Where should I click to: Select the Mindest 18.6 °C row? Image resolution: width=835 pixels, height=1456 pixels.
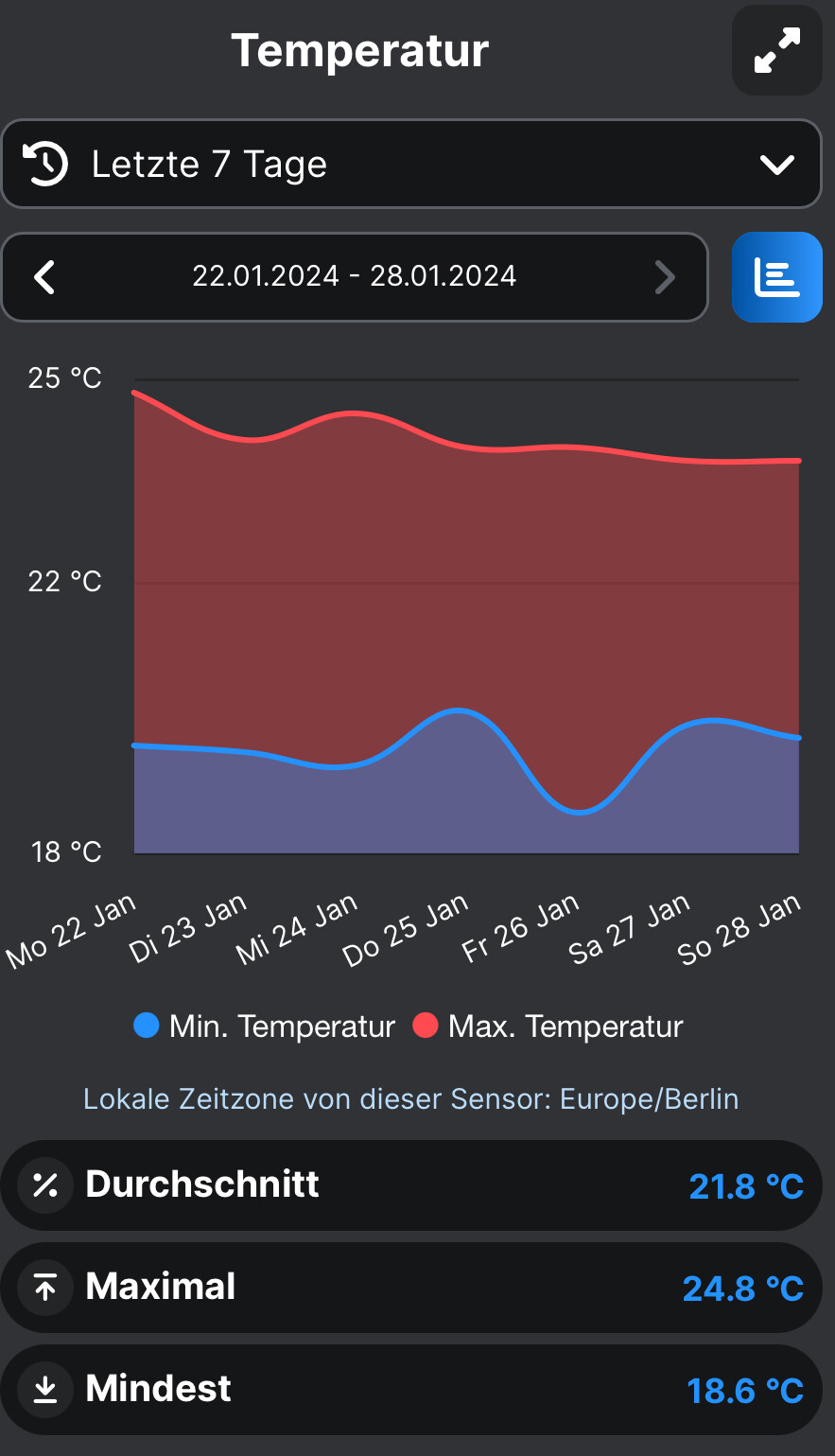pos(410,1390)
